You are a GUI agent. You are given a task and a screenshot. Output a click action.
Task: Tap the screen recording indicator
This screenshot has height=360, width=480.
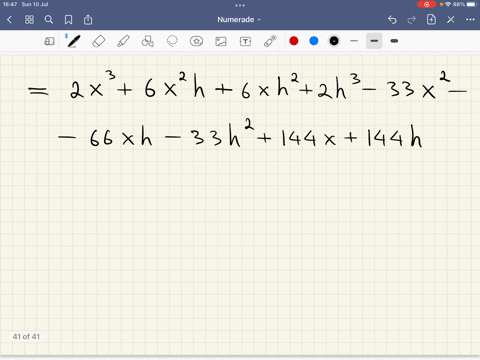point(426,4)
